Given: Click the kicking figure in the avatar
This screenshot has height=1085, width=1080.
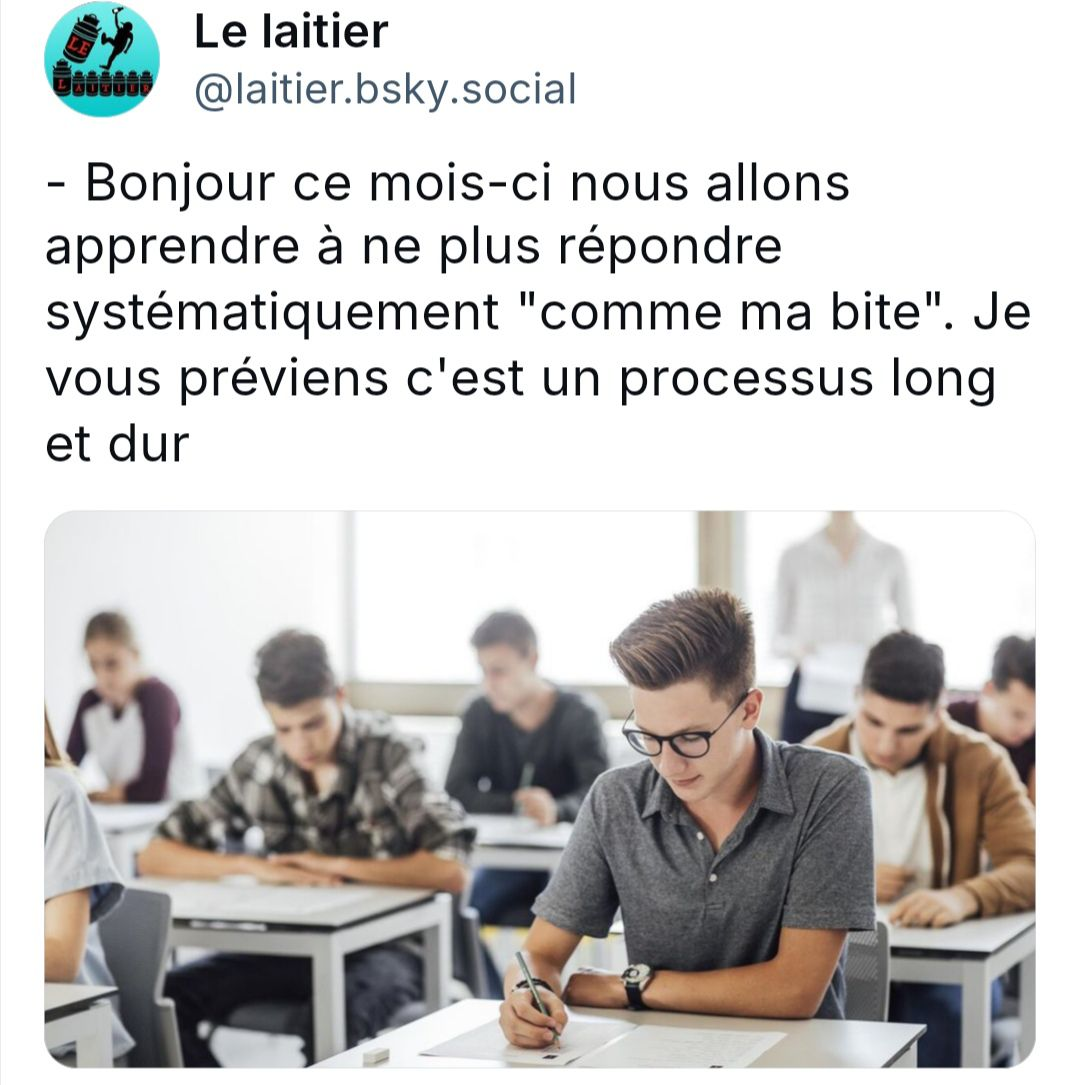Looking at the screenshot, I should (x=116, y=40).
